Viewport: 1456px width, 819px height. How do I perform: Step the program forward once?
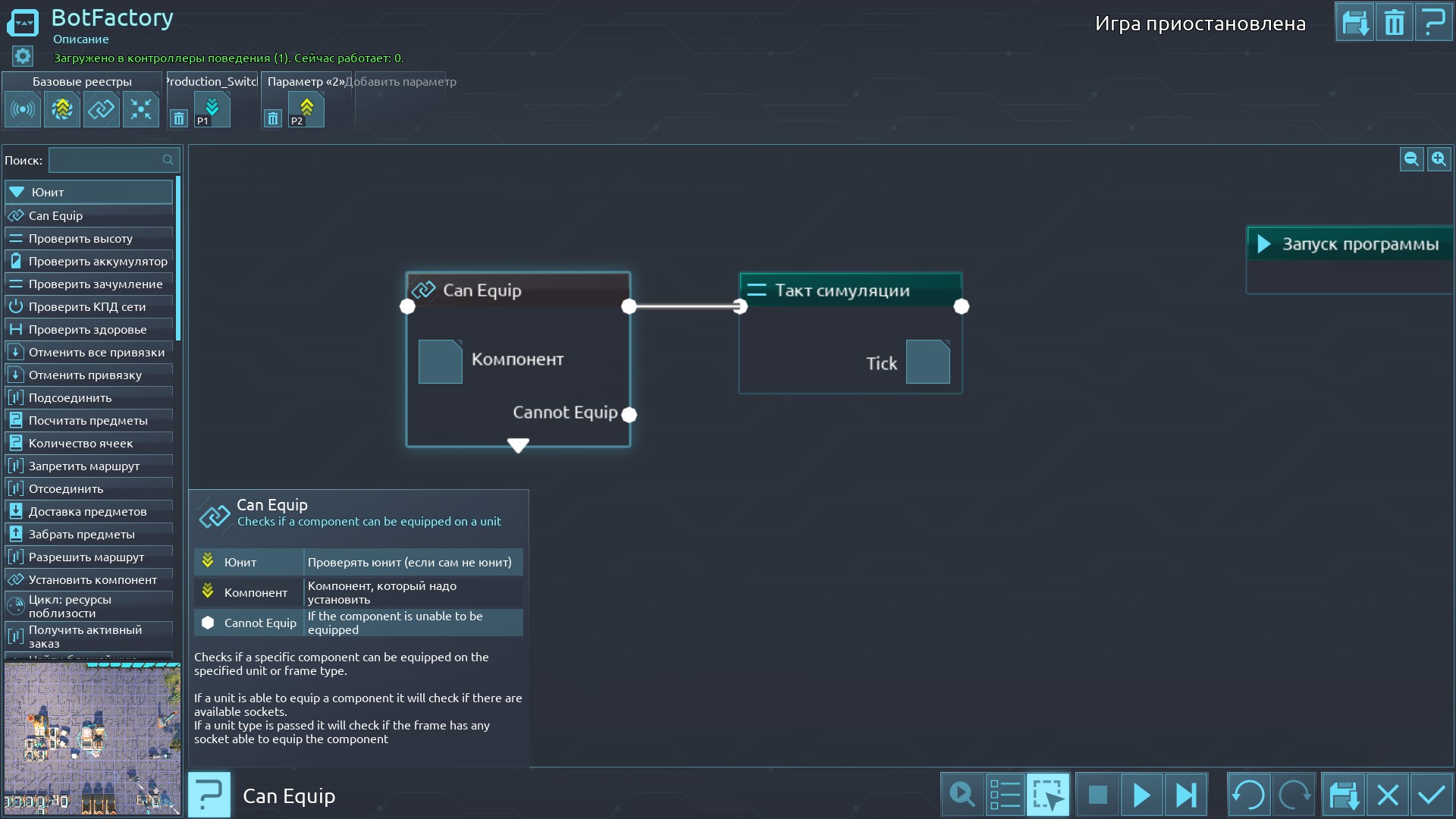click(x=1185, y=795)
